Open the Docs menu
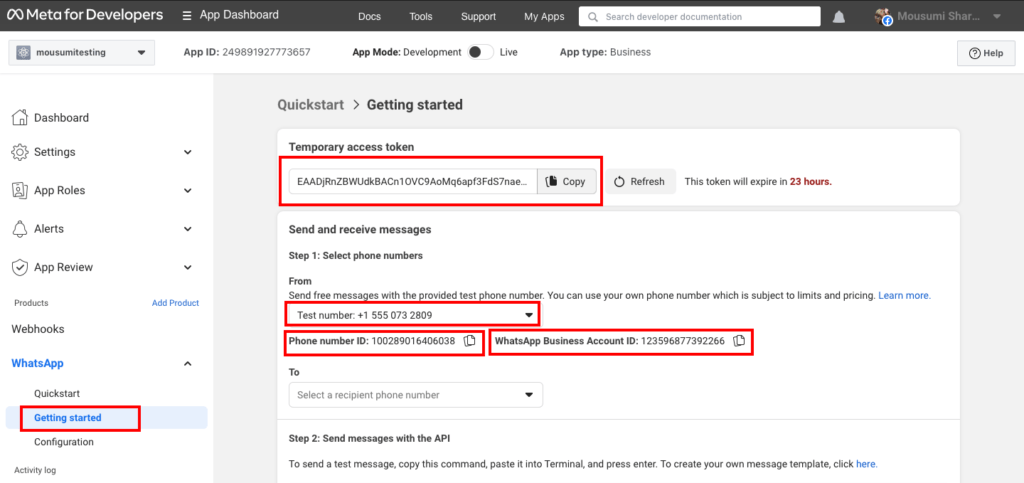 point(370,17)
